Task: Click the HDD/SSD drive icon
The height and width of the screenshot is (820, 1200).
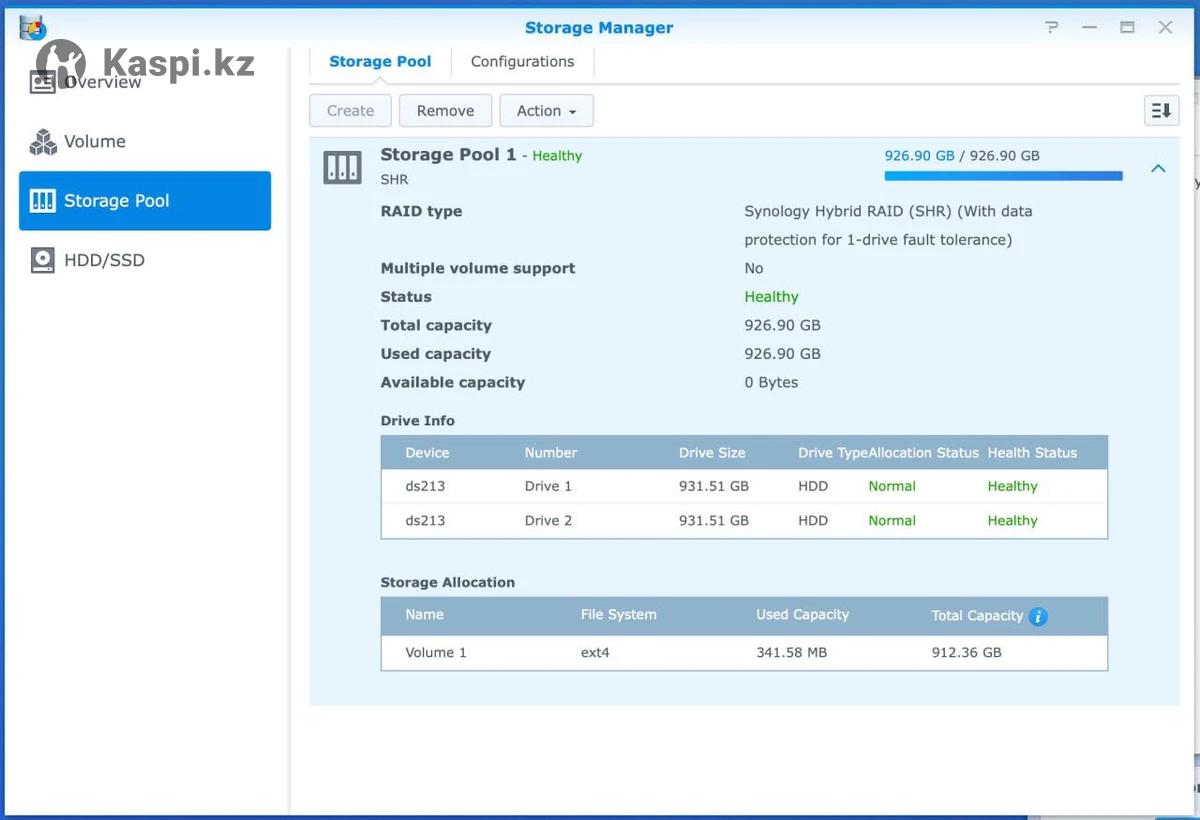Action: (x=43, y=261)
